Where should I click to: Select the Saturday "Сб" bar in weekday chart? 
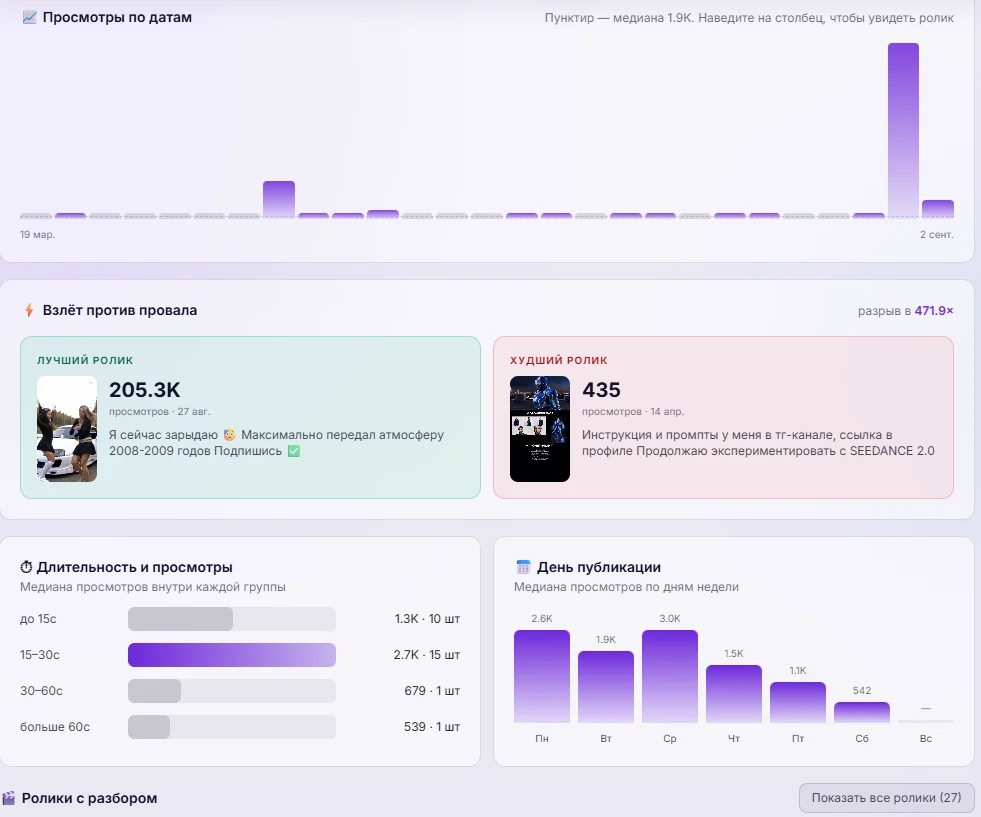(862, 713)
